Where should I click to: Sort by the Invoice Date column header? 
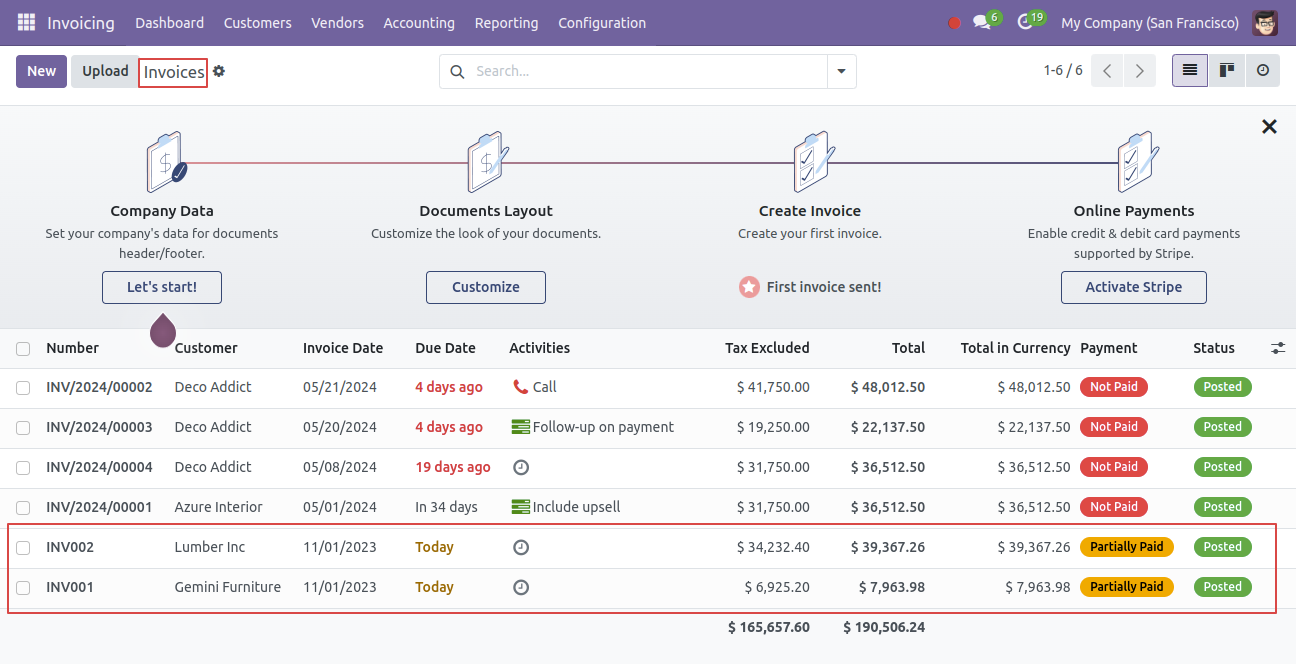click(343, 348)
